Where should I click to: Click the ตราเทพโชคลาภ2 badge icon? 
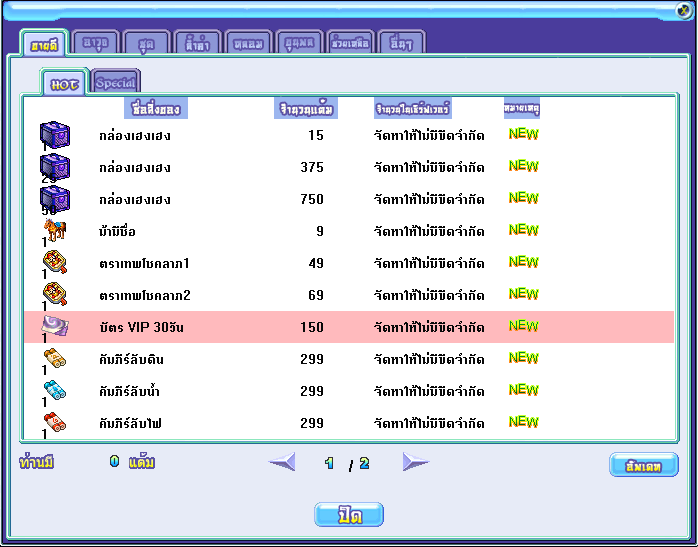click(54, 295)
